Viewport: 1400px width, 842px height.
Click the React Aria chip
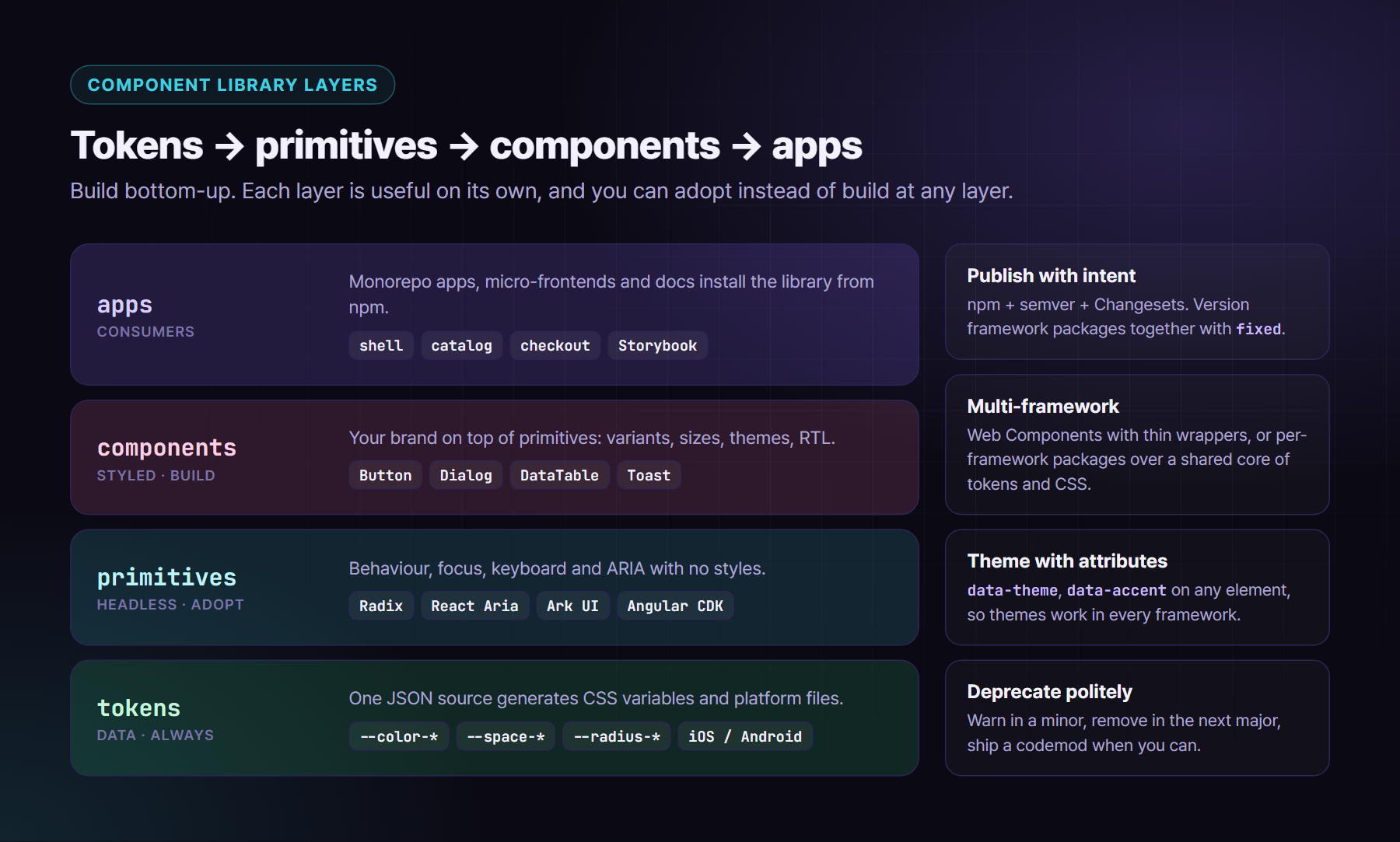(x=475, y=606)
